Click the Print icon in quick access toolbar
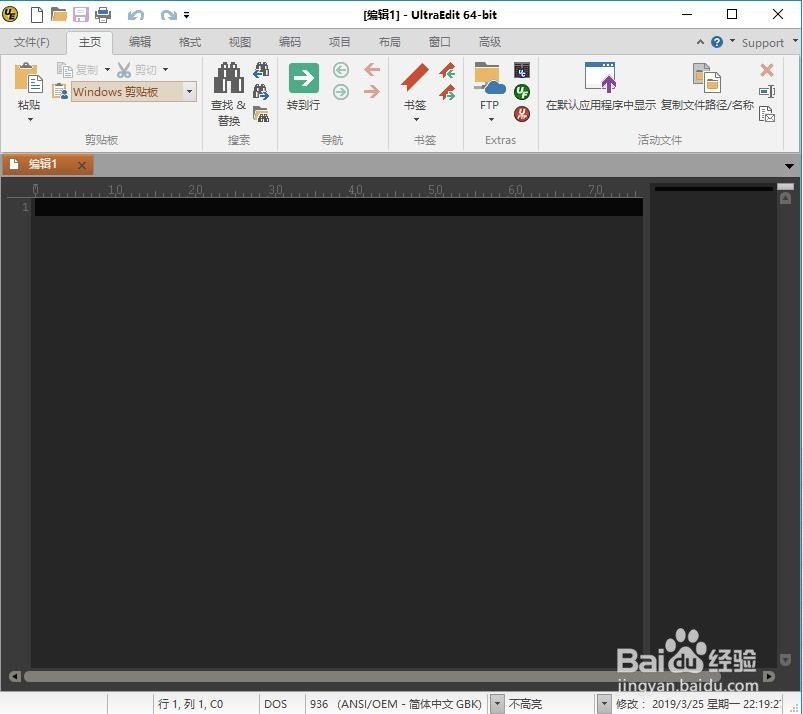803x714 pixels. (103, 14)
